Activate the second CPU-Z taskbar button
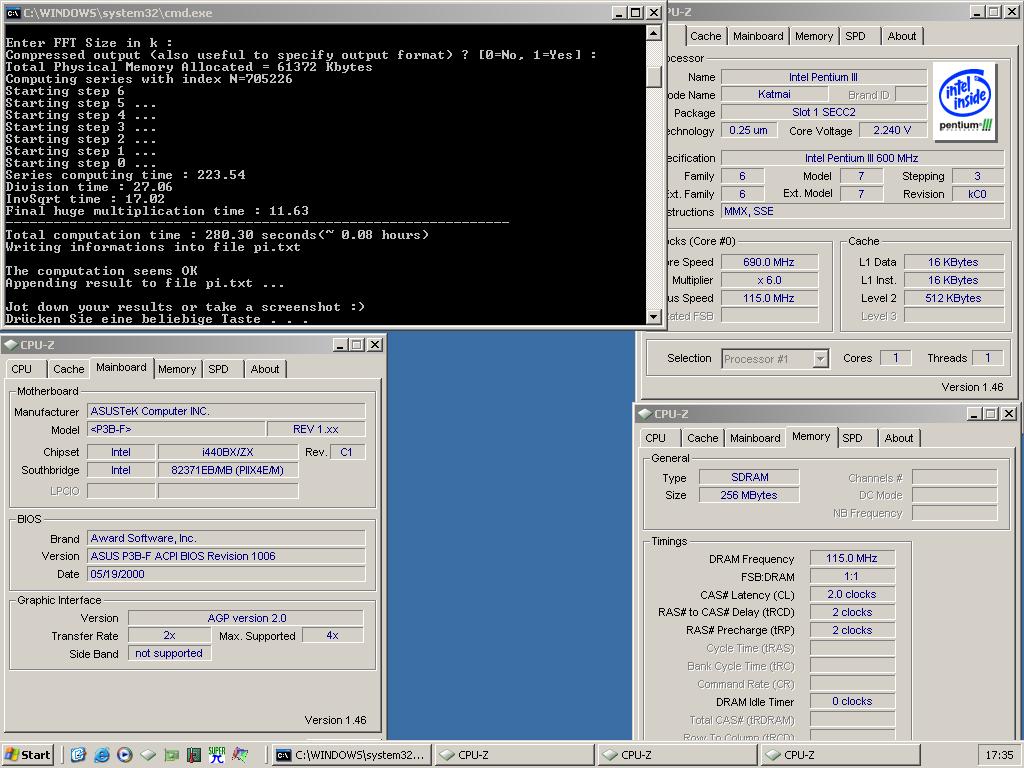1024x768 pixels. point(677,755)
